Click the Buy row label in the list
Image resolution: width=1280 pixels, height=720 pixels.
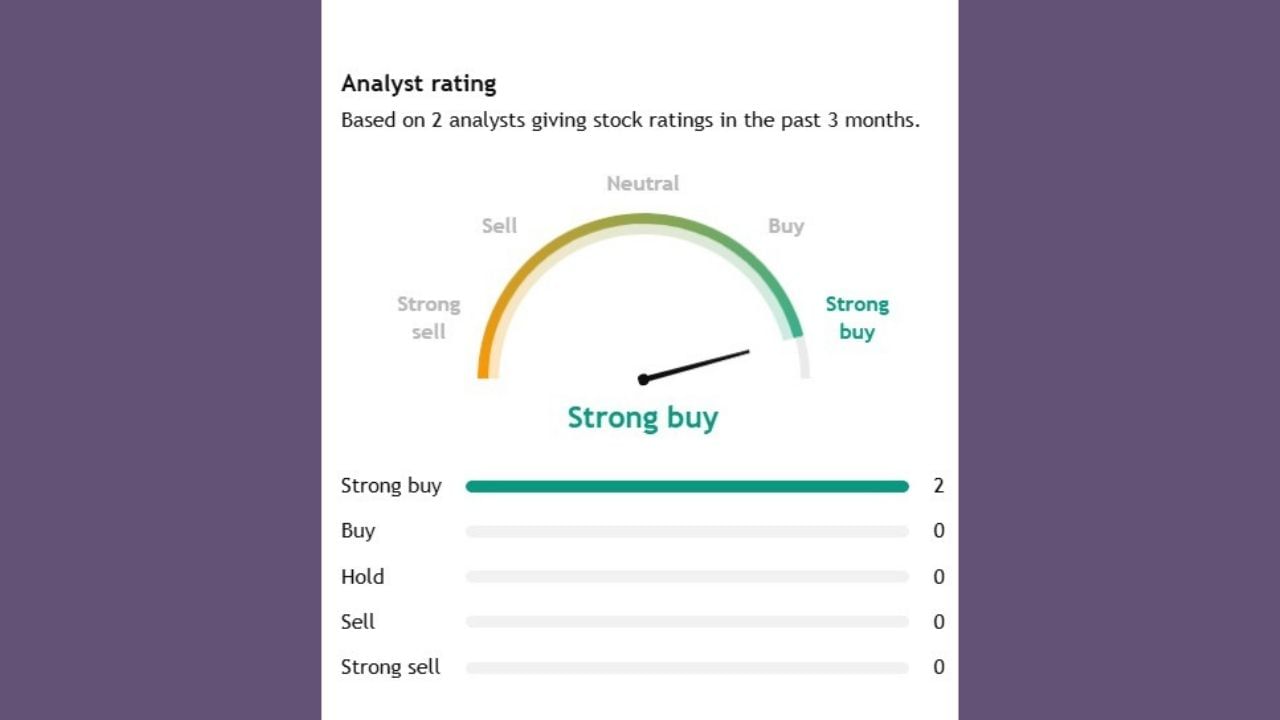coord(358,531)
